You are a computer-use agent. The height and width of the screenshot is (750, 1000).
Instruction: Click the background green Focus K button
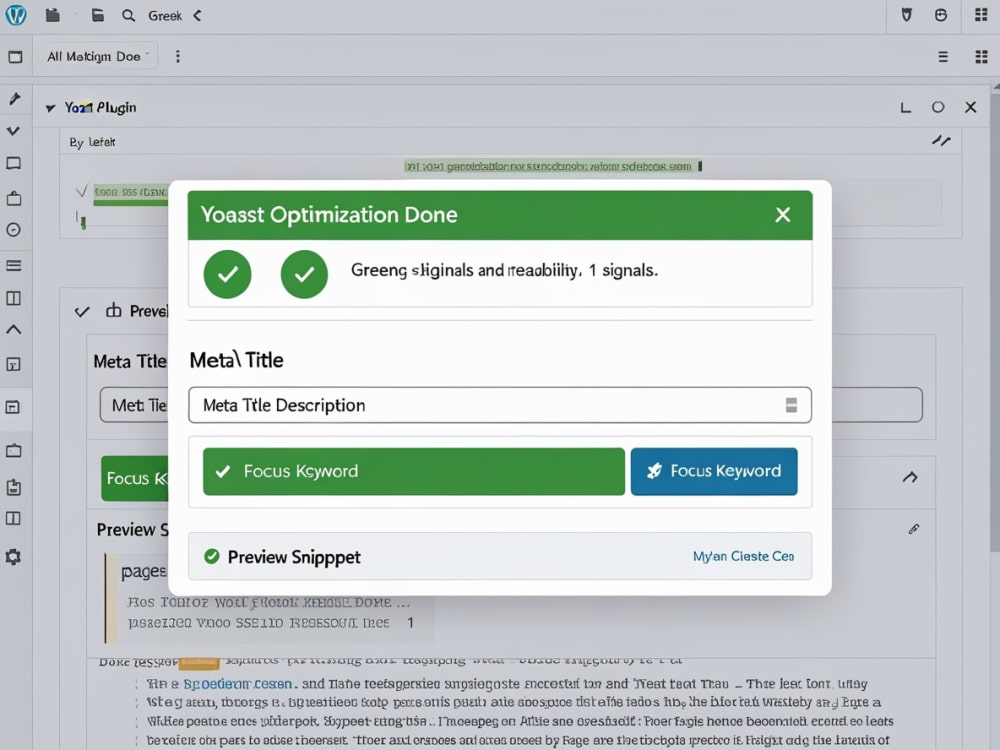pyautogui.click(x=135, y=478)
